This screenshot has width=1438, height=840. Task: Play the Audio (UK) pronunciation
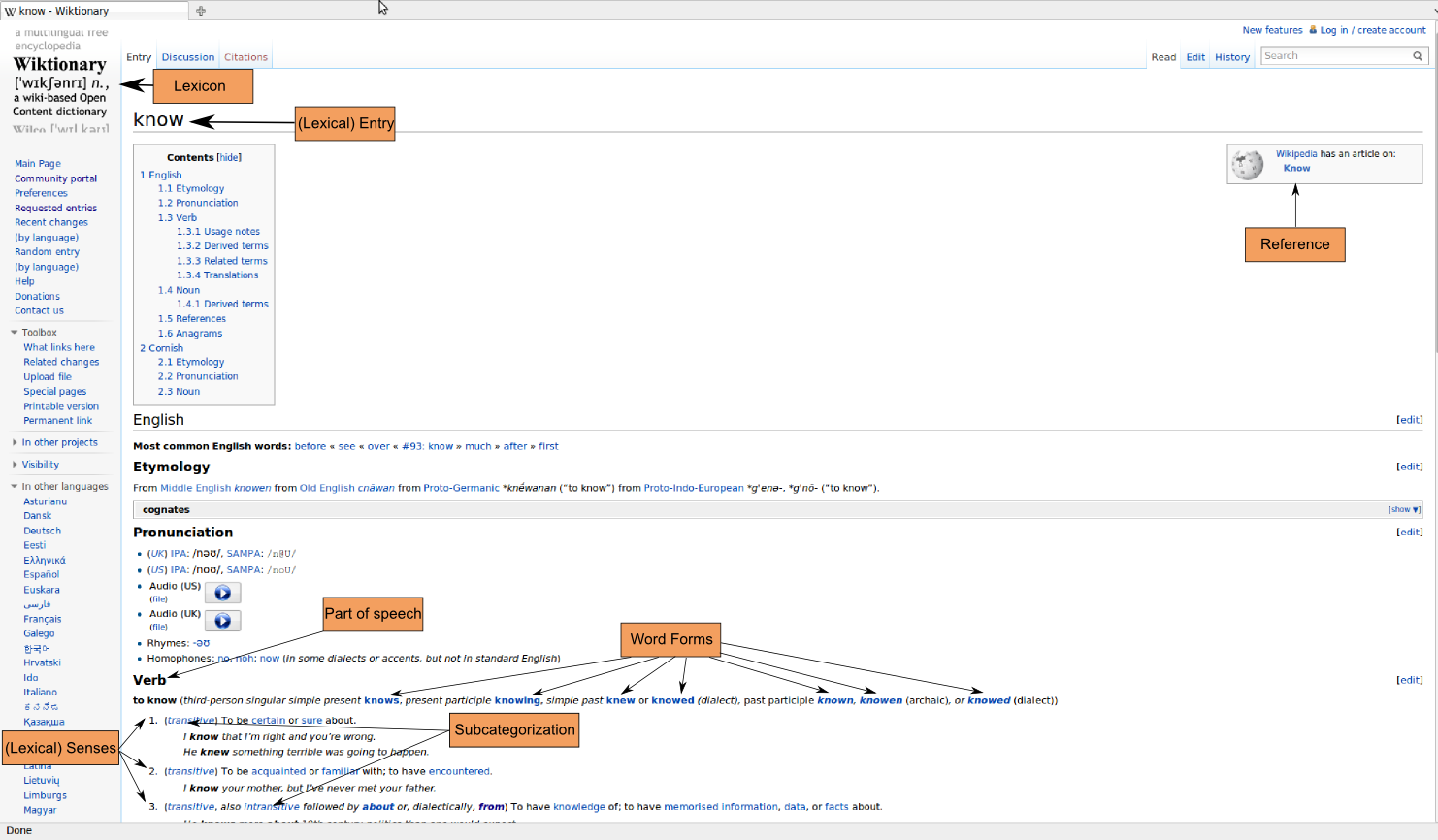[x=222, y=621]
